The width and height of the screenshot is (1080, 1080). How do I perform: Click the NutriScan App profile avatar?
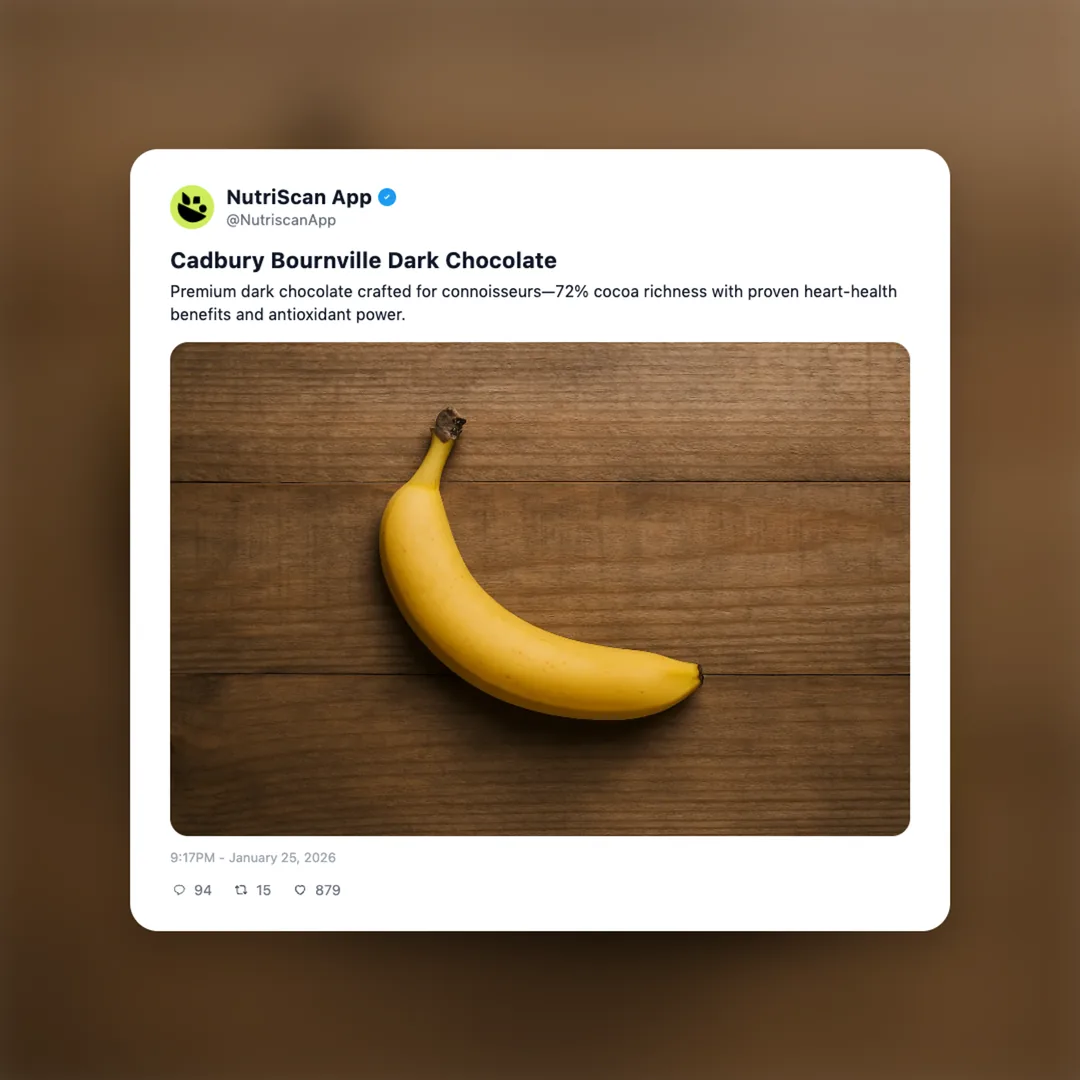pyautogui.click(x=192, y=207)
